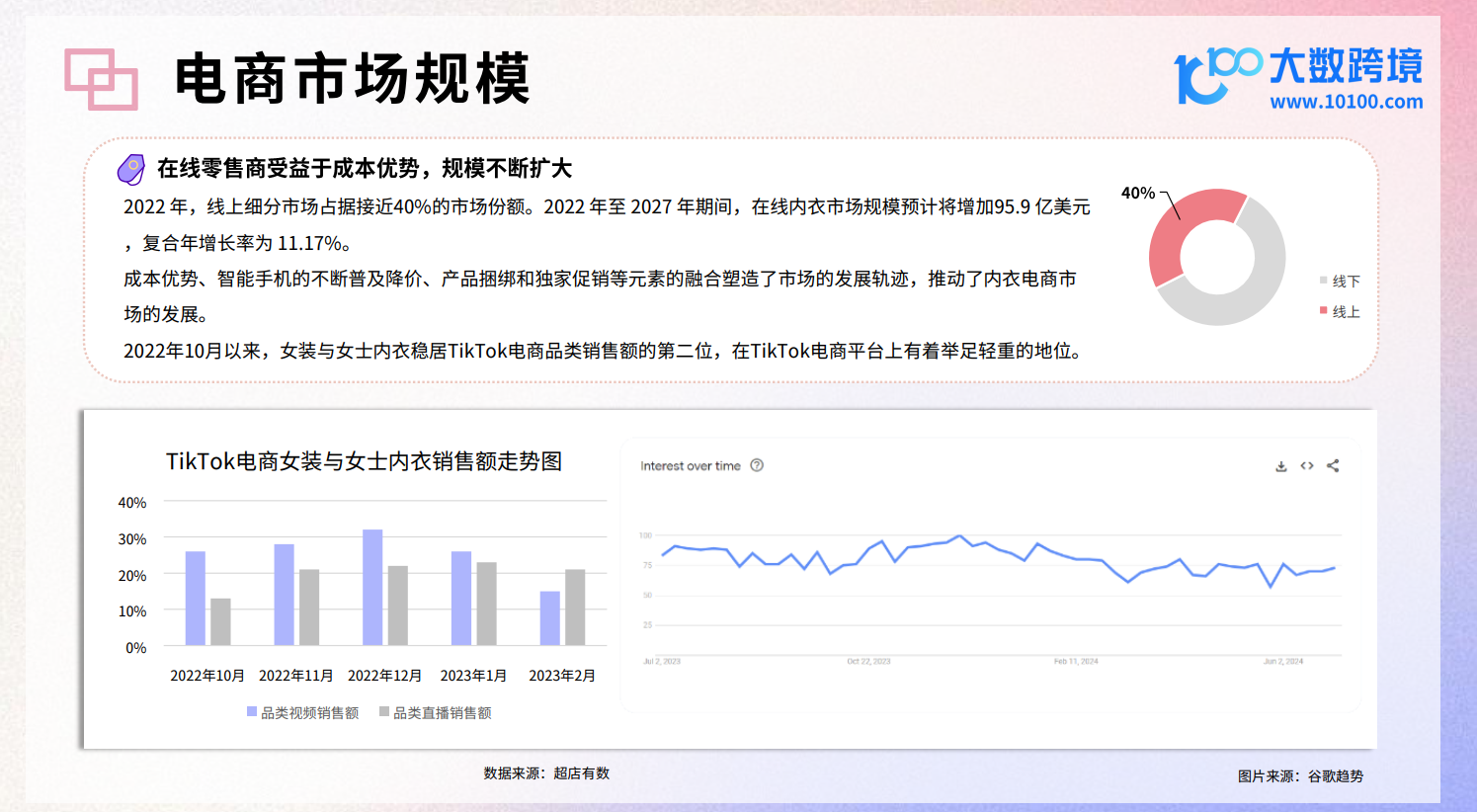The image size is (1477, 812).
Task: Click the share icon in trends chart
Action: pyautogui.click(x=1333, y=465)
